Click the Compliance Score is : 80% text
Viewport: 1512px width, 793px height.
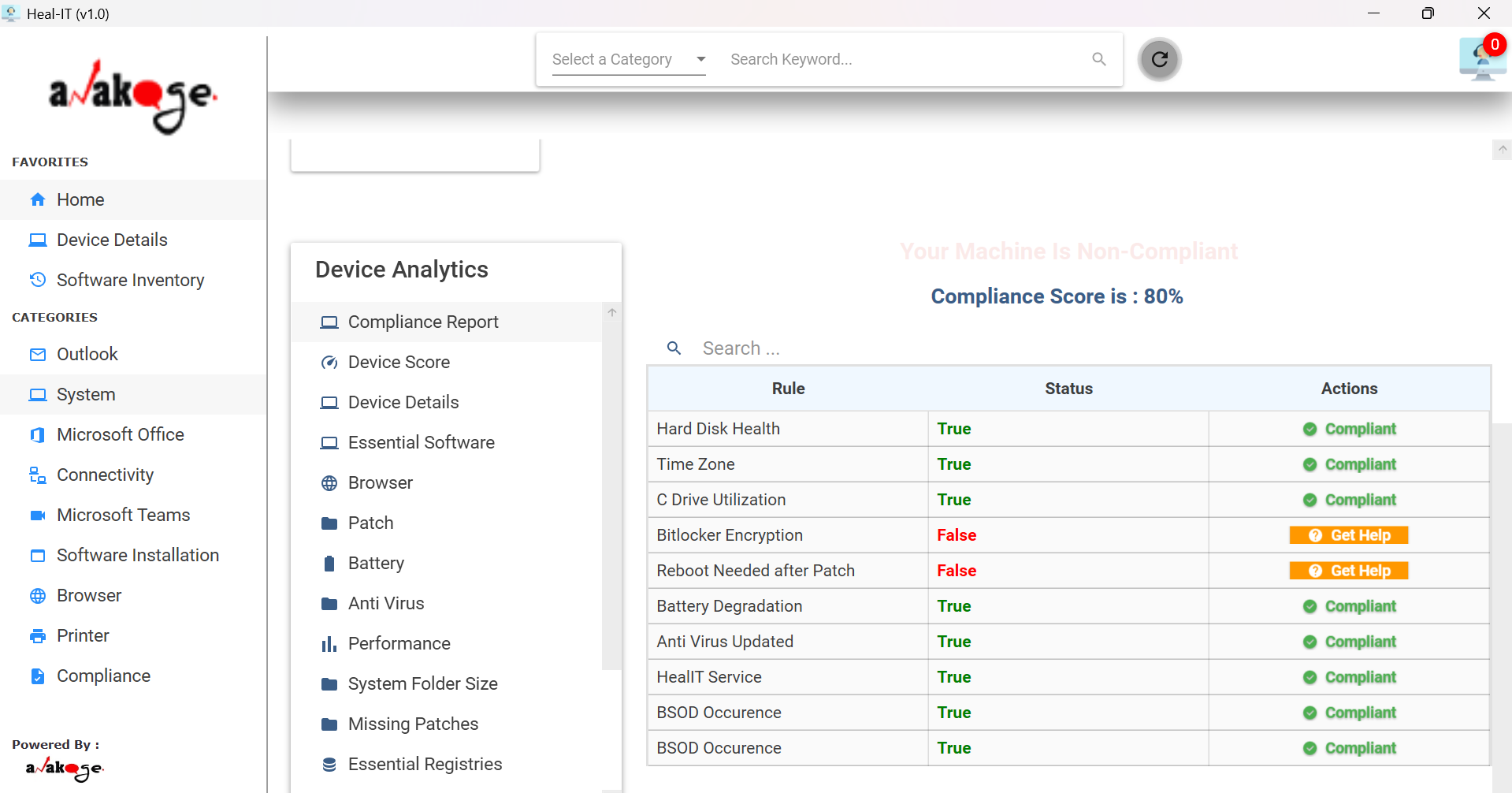(1057, 296)
